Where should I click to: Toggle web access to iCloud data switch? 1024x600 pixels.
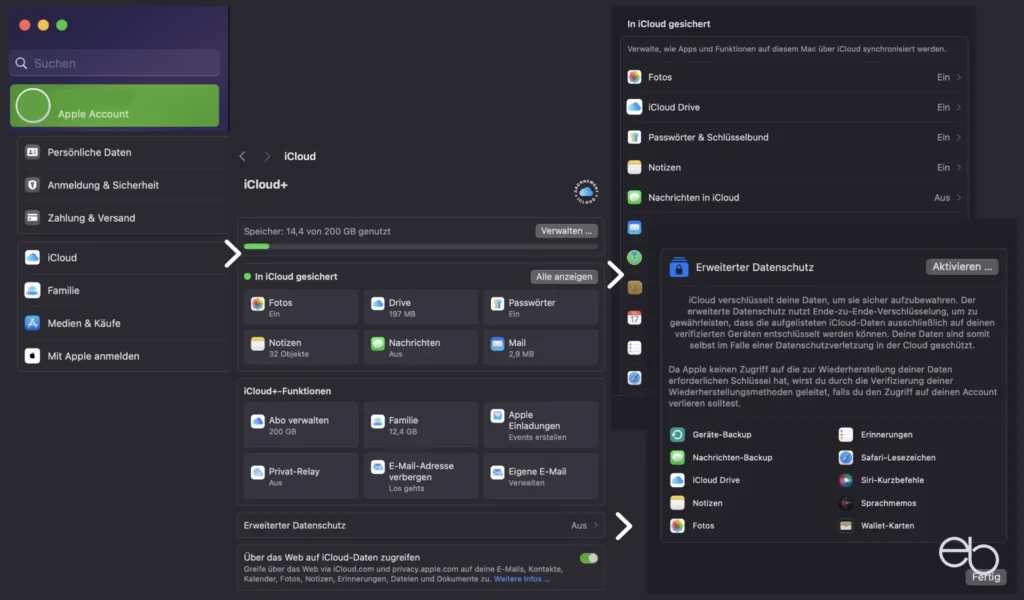[588, 558]
